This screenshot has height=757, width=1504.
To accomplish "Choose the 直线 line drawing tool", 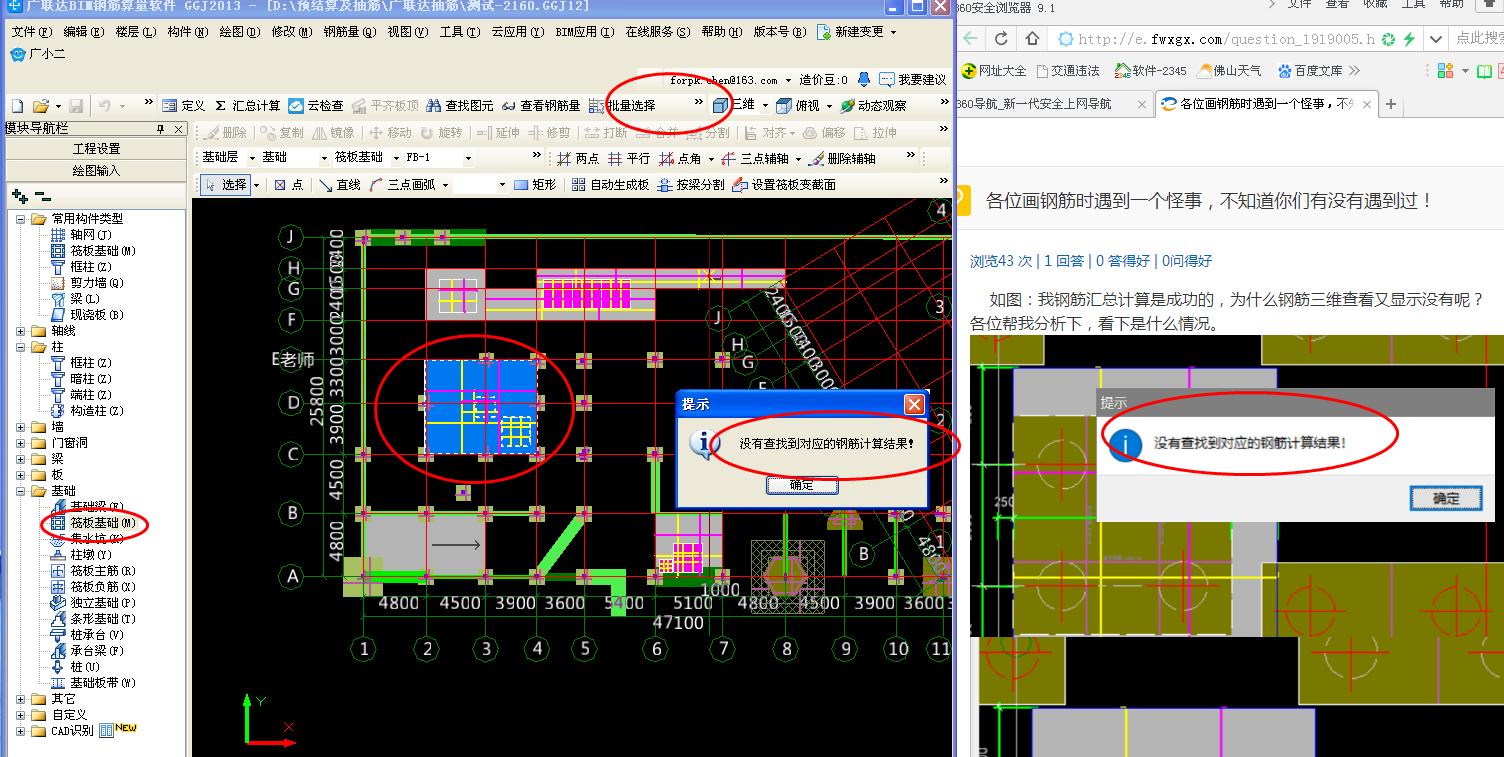I will 340,185.
